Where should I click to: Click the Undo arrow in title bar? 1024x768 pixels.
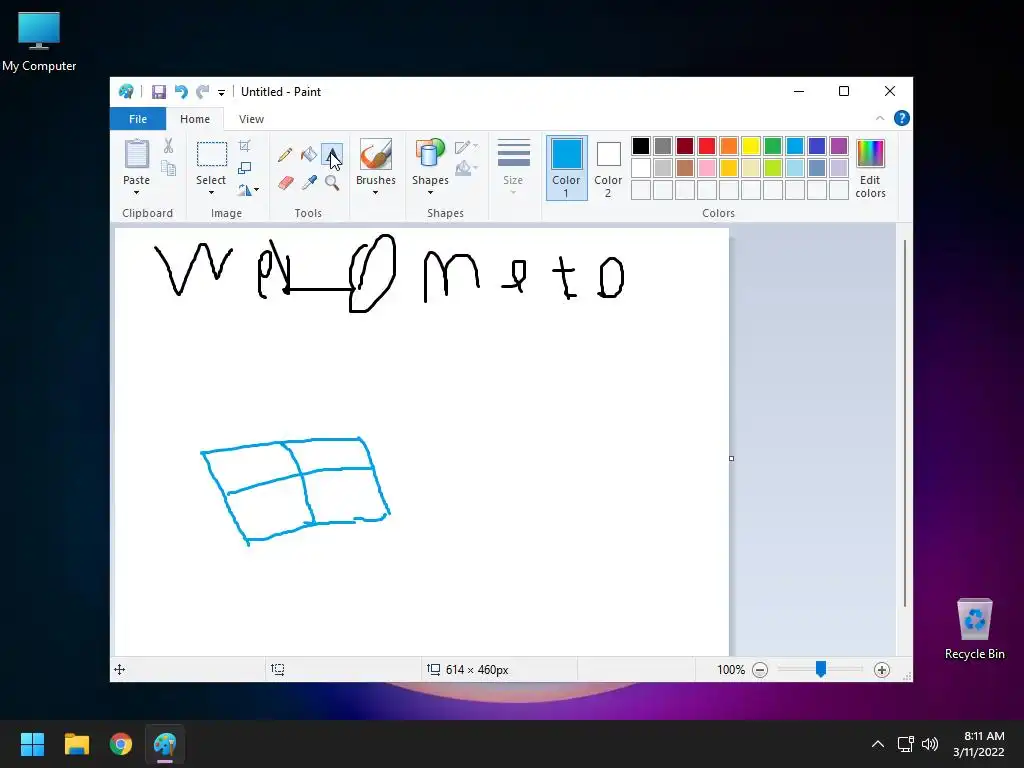[181, 92]
